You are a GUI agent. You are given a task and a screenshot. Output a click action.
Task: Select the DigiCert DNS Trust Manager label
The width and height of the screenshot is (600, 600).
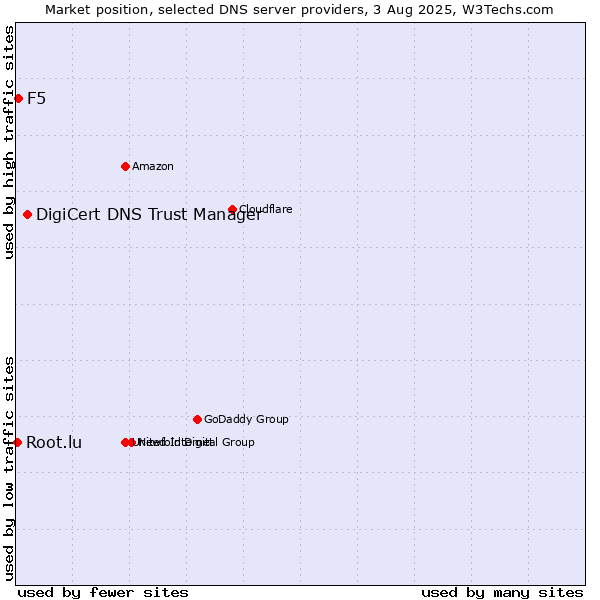[149, 215]
